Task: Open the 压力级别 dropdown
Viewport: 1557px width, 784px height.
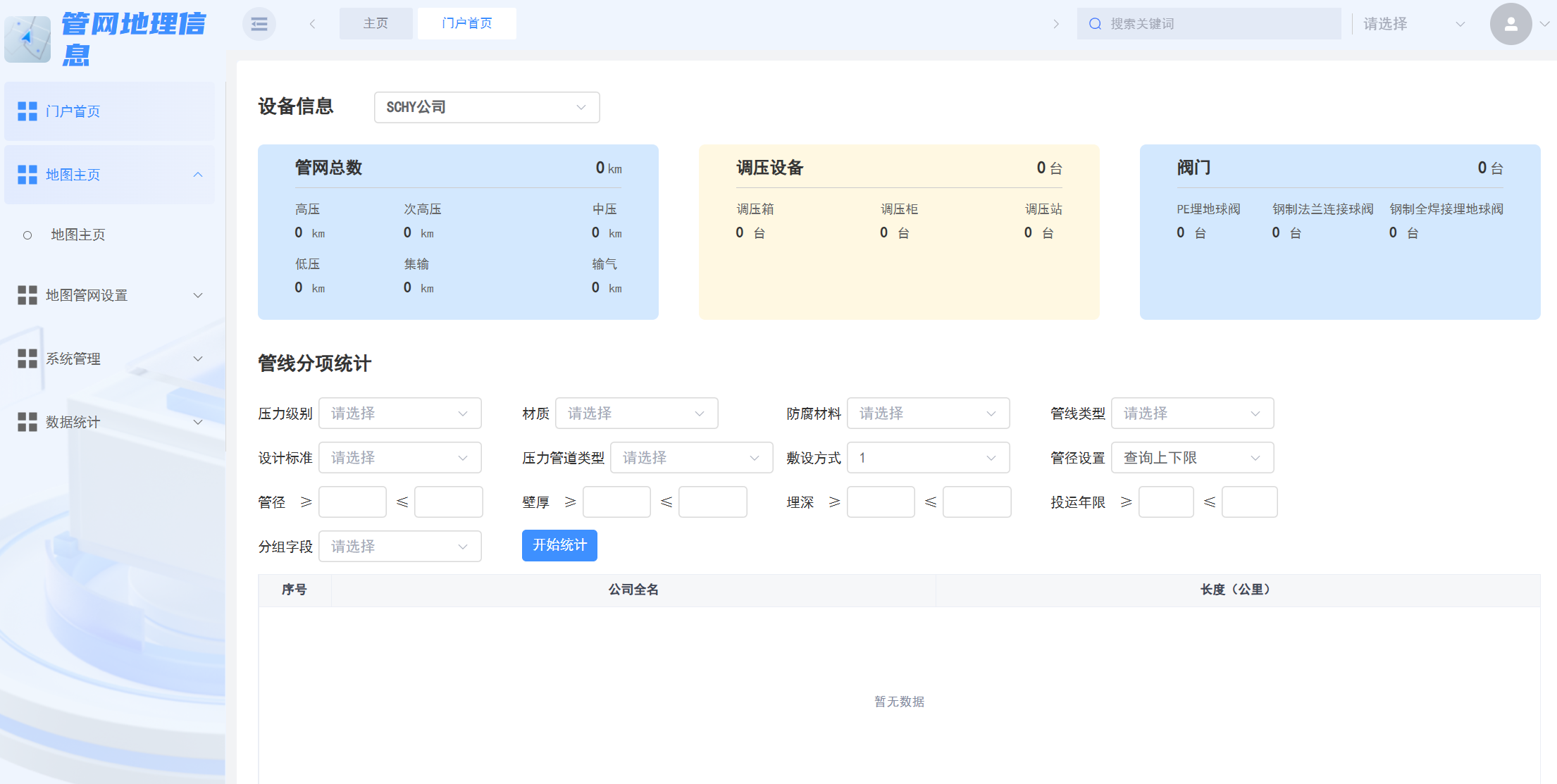Action: [399, 413]
